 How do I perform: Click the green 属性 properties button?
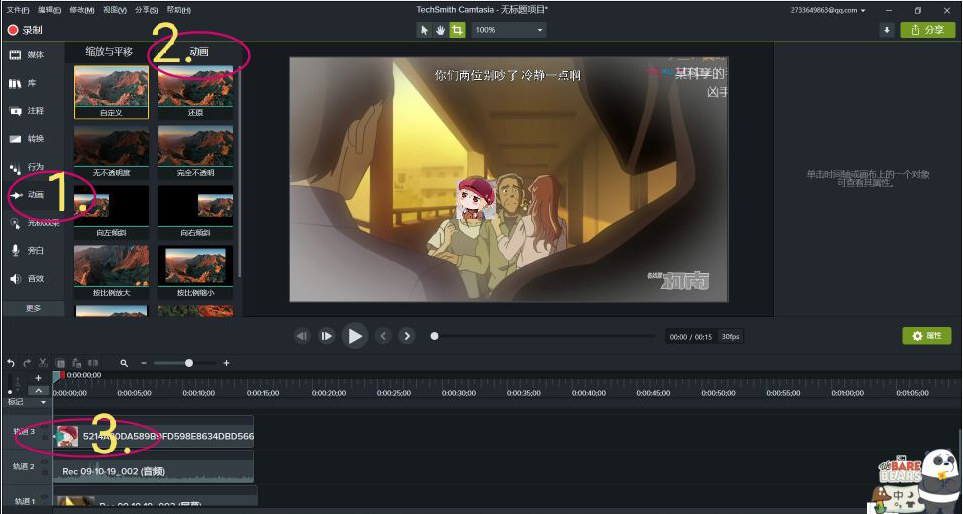point(927,336)
